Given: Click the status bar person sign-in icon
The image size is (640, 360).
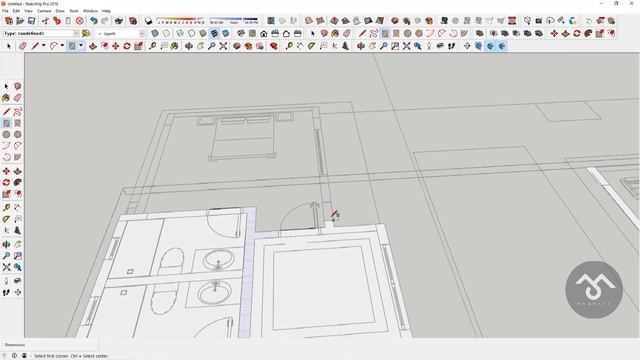Looking at the screenshot, I should 24,356.
